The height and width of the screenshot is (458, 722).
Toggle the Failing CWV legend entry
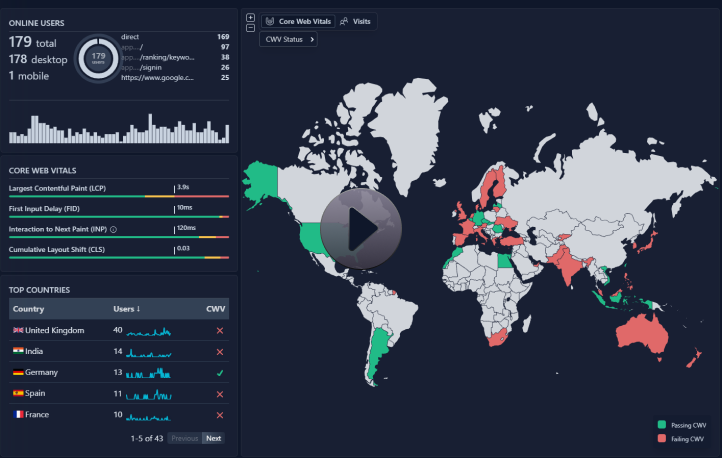point(685,438)
